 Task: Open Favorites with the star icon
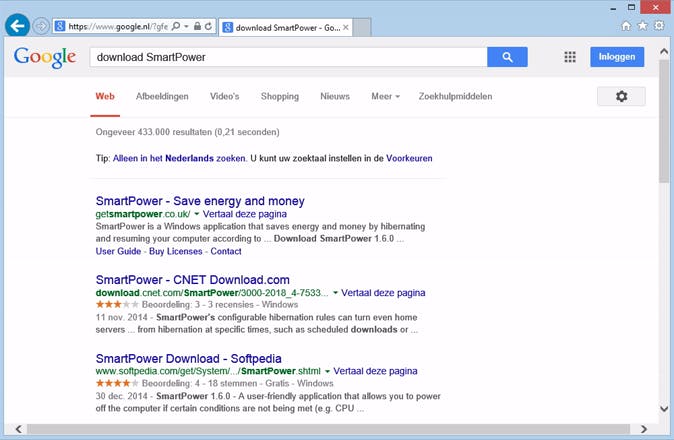(642, 26)
